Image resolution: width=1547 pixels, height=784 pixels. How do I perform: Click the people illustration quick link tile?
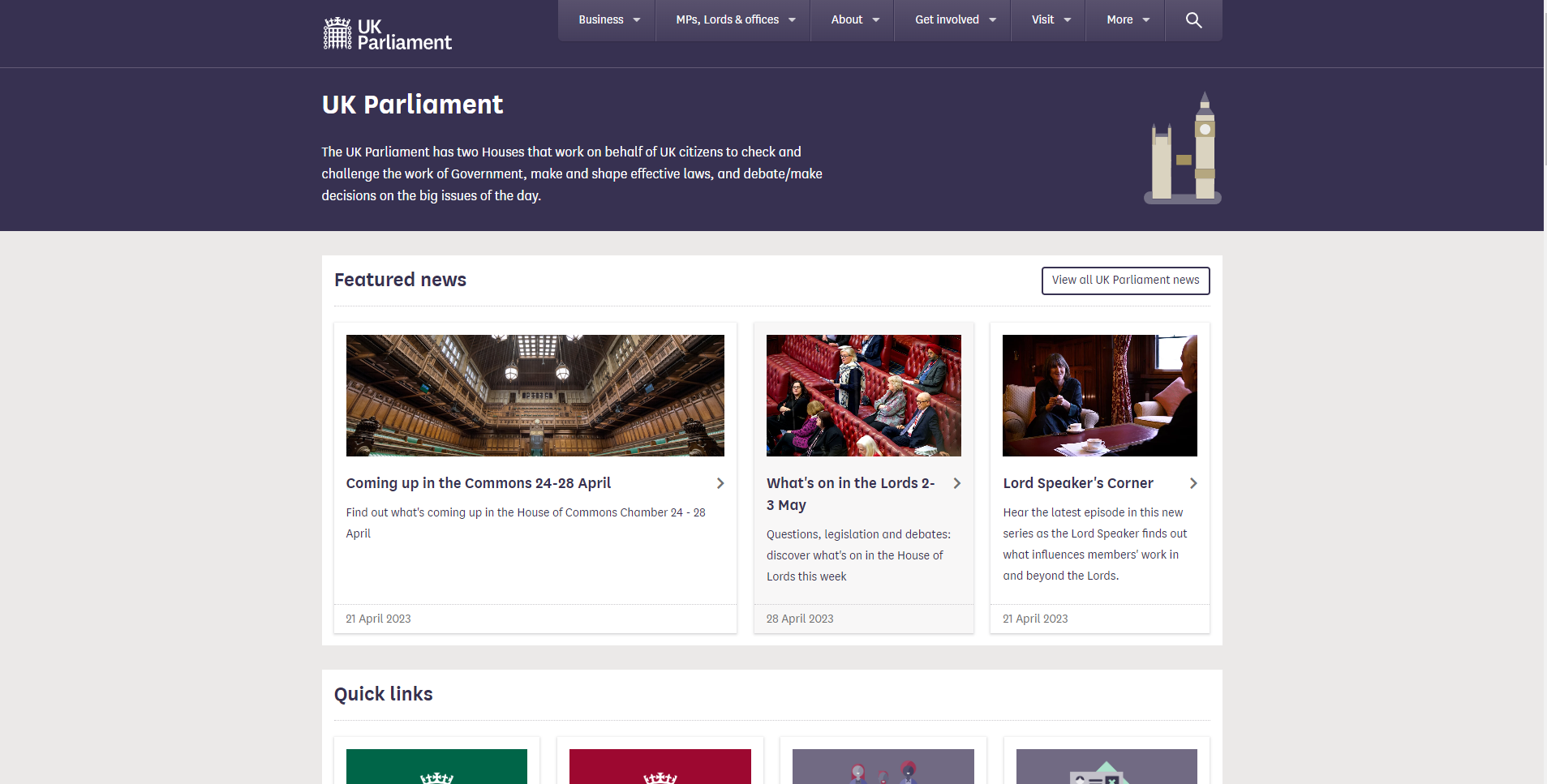pyautogui.click(x=883, y=766)
